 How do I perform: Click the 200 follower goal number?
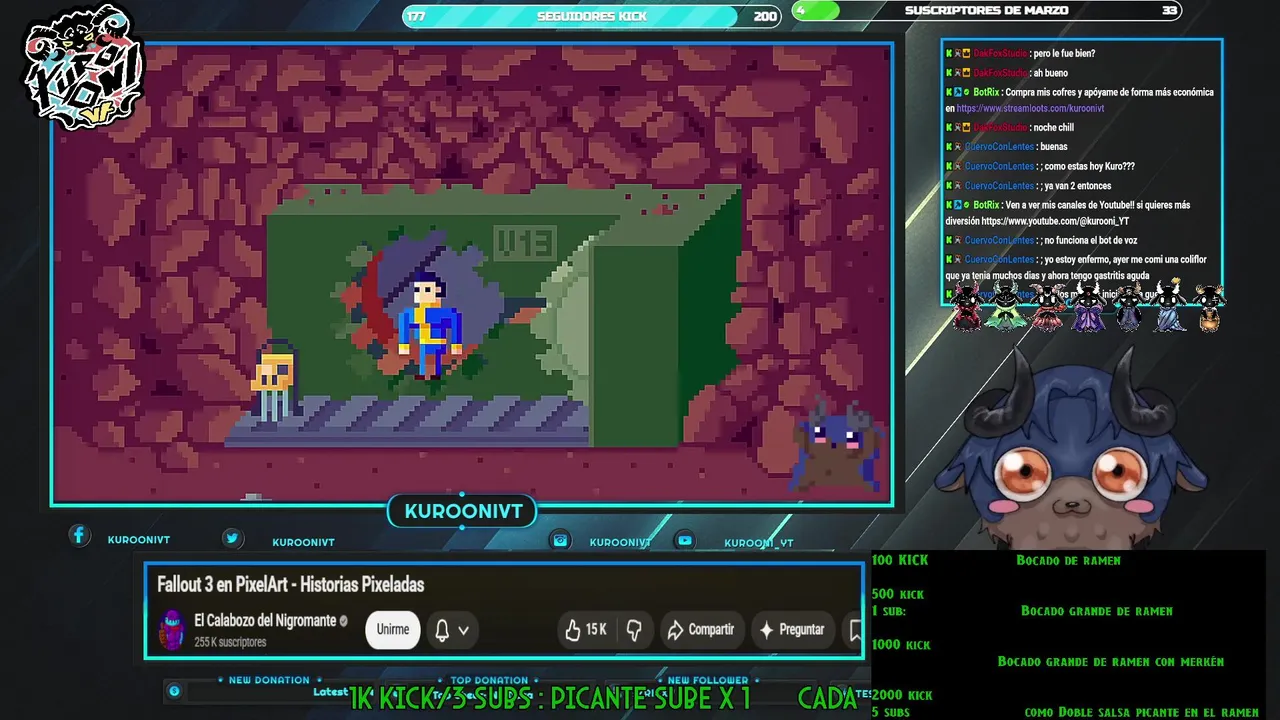coord(765,16)
